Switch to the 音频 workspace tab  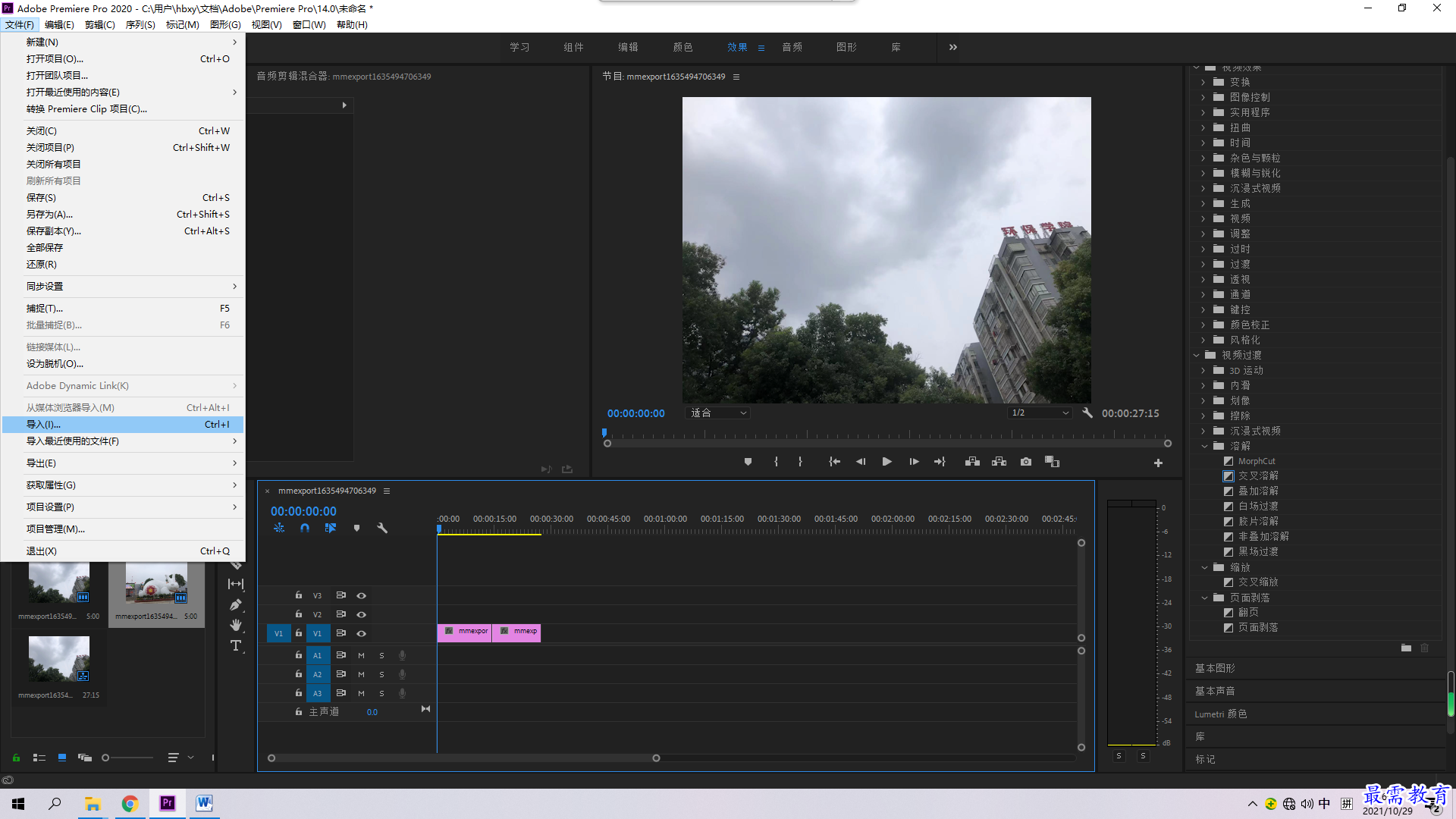click(792, 47)
